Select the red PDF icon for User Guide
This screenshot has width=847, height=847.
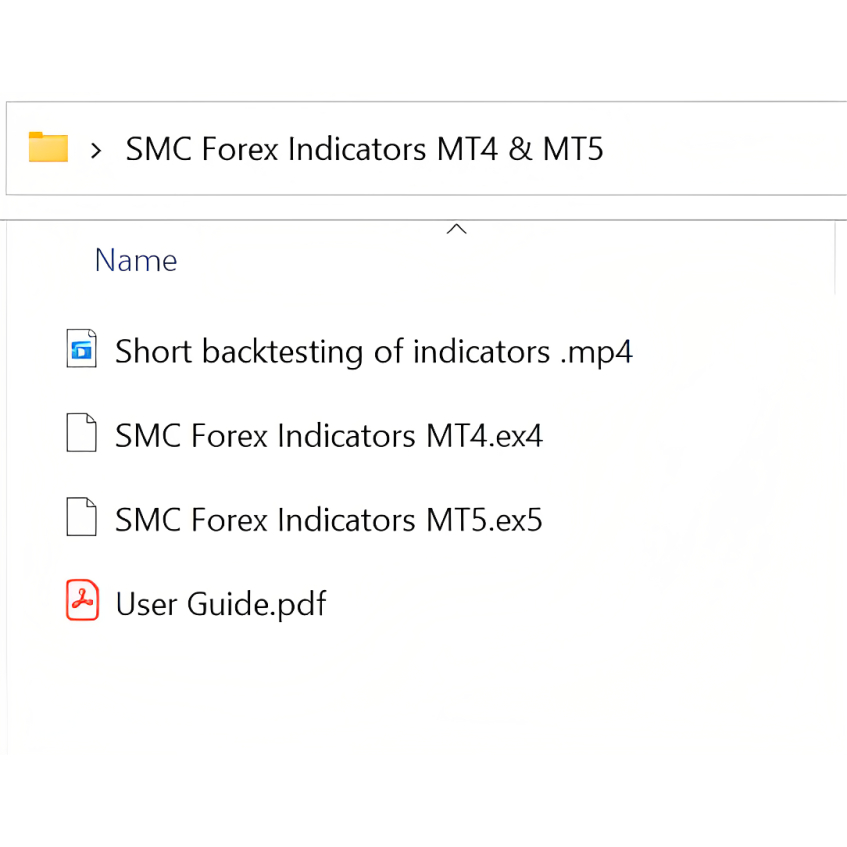click(82, 600)
